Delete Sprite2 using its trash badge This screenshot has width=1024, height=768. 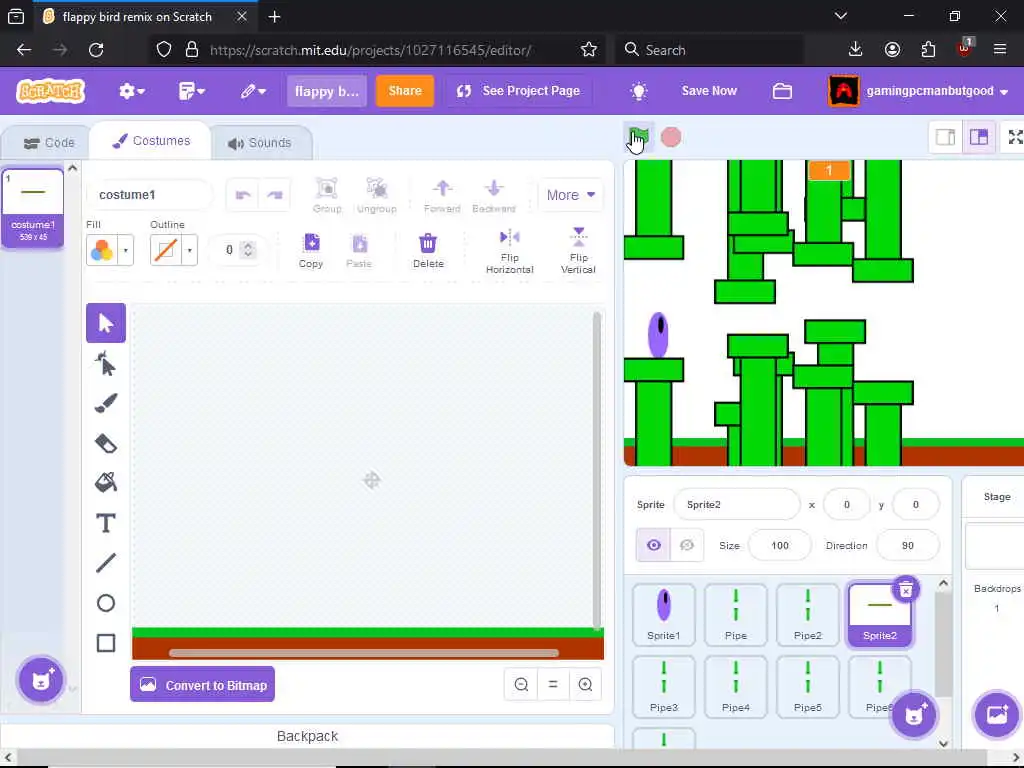pyautogui.click(x=906, y=590)
